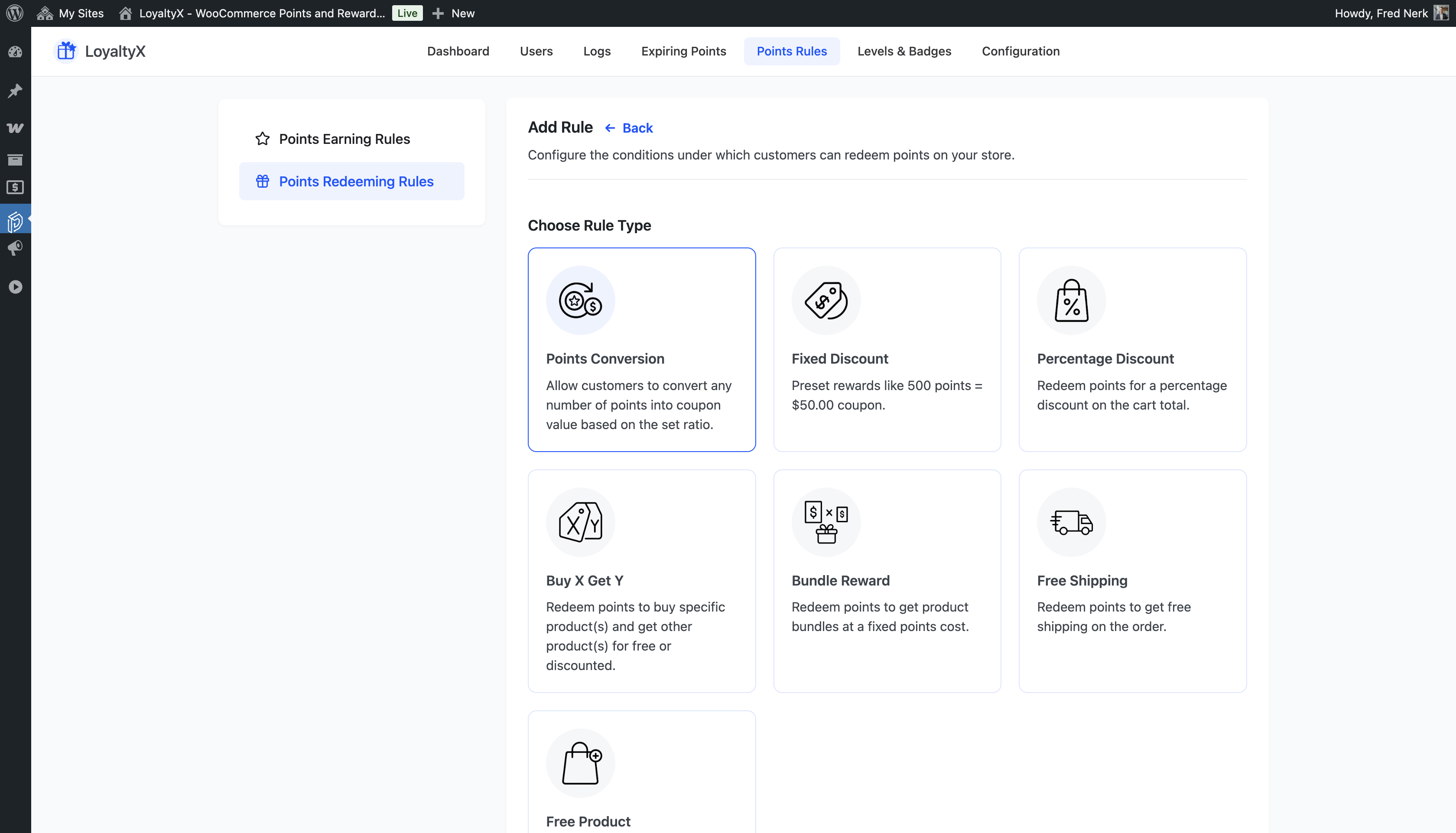
Task: Select the highlighted LoyaltyX plugin sidebar icon
Action: click(16, 220)
